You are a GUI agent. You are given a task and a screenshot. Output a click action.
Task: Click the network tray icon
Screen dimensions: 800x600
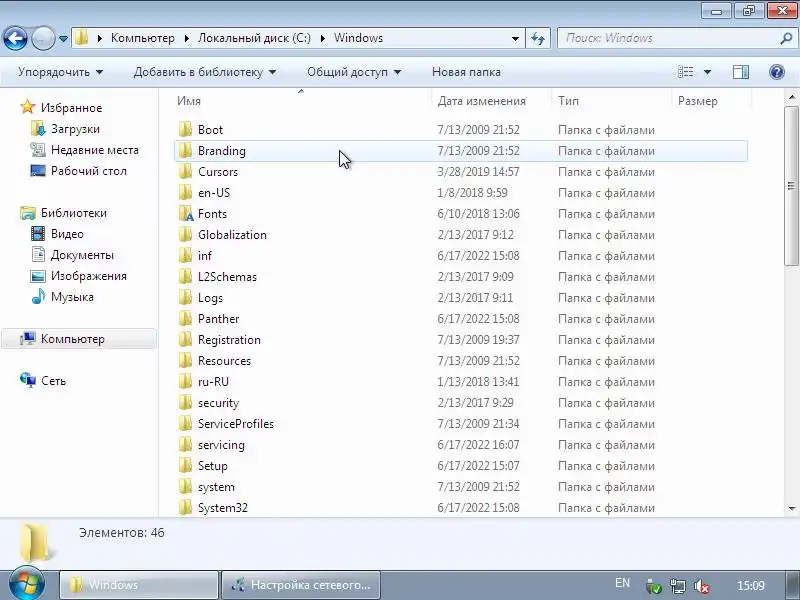(x=678, y=587)
